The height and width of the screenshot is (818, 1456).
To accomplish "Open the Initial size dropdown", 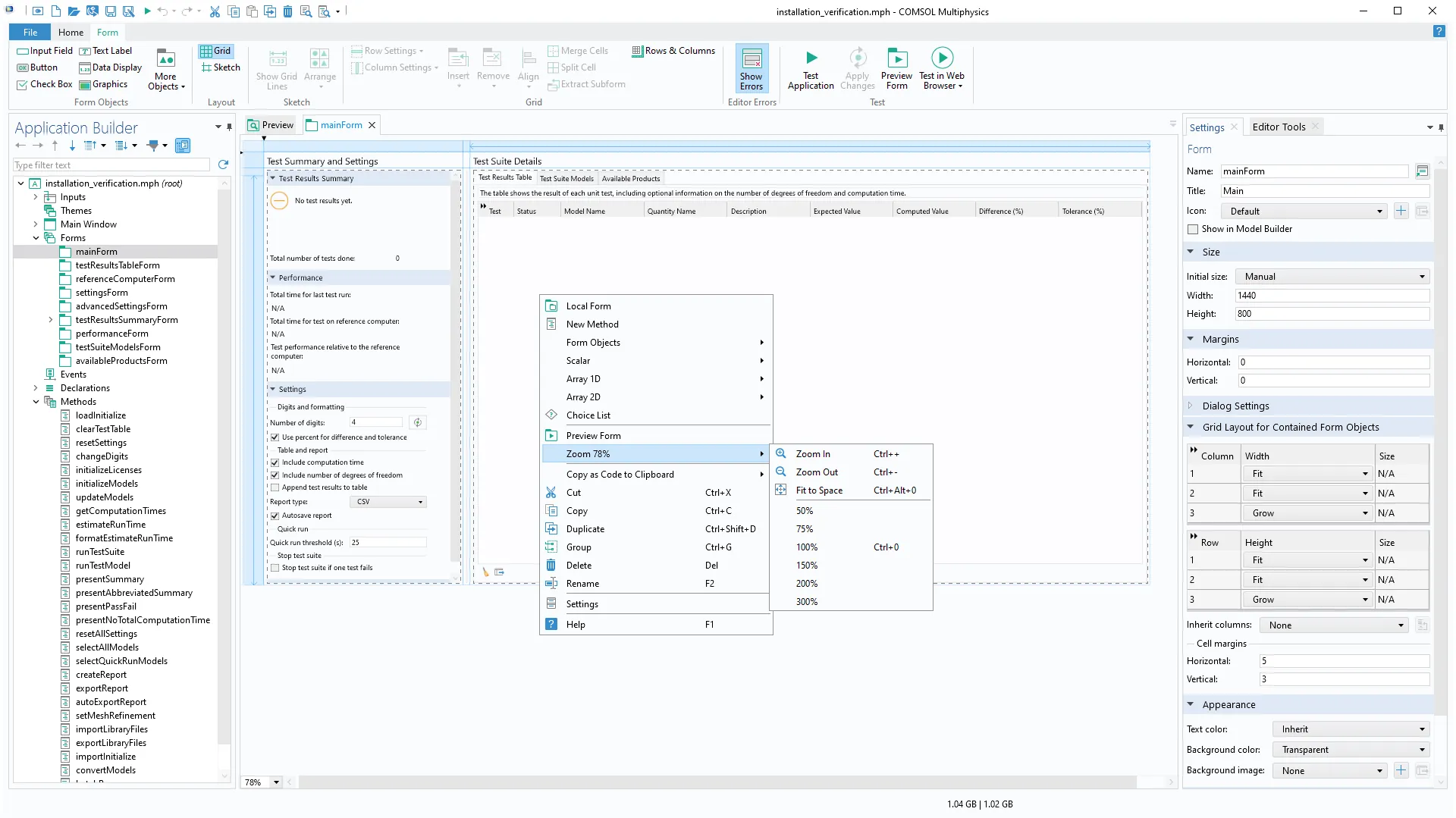I will [1332, 277].
